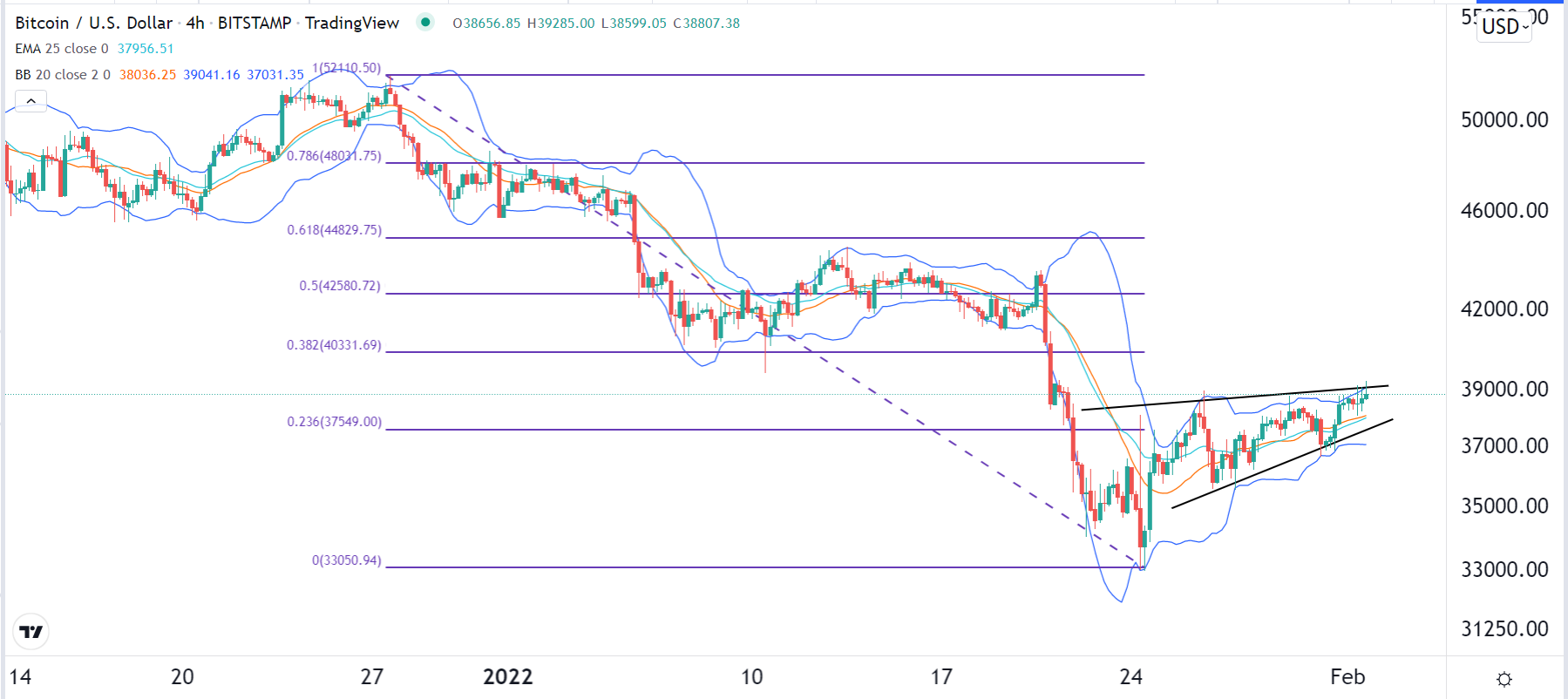Open the TradingView logo link

[31, 632]
